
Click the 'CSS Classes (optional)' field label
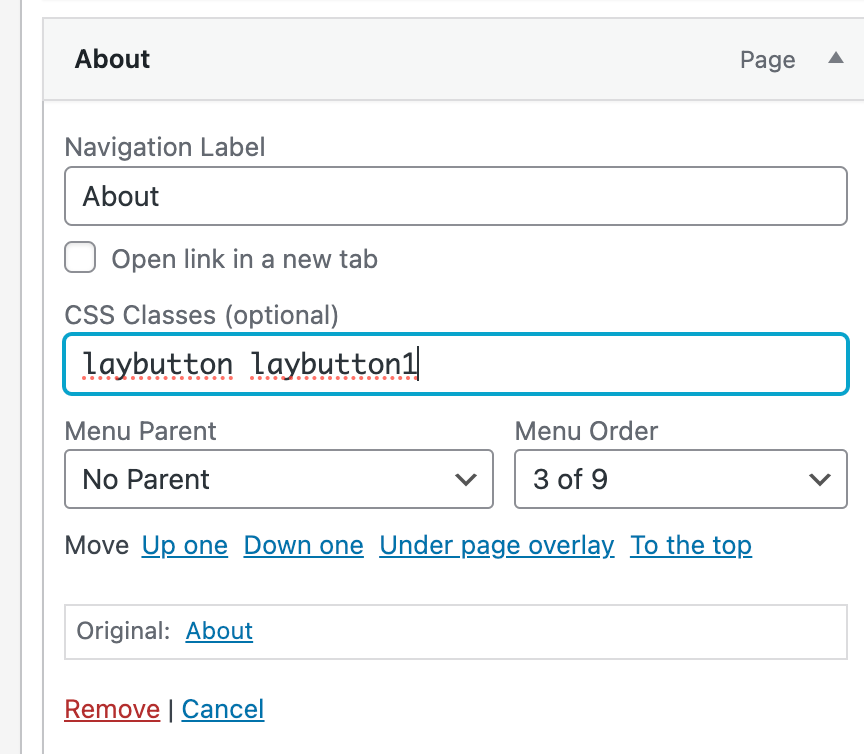(201, 316)
